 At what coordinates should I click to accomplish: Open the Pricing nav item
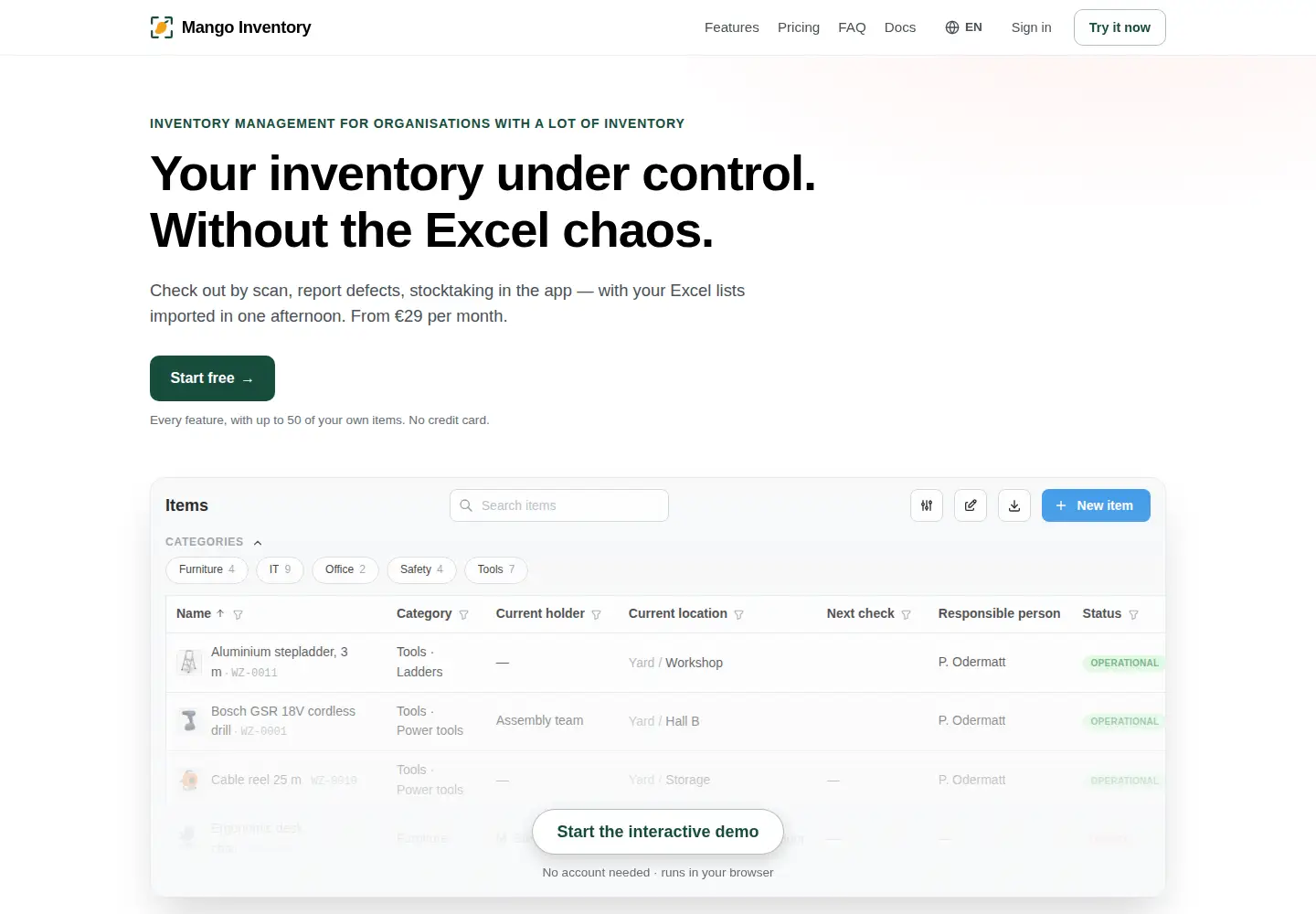tap(799, 27)
